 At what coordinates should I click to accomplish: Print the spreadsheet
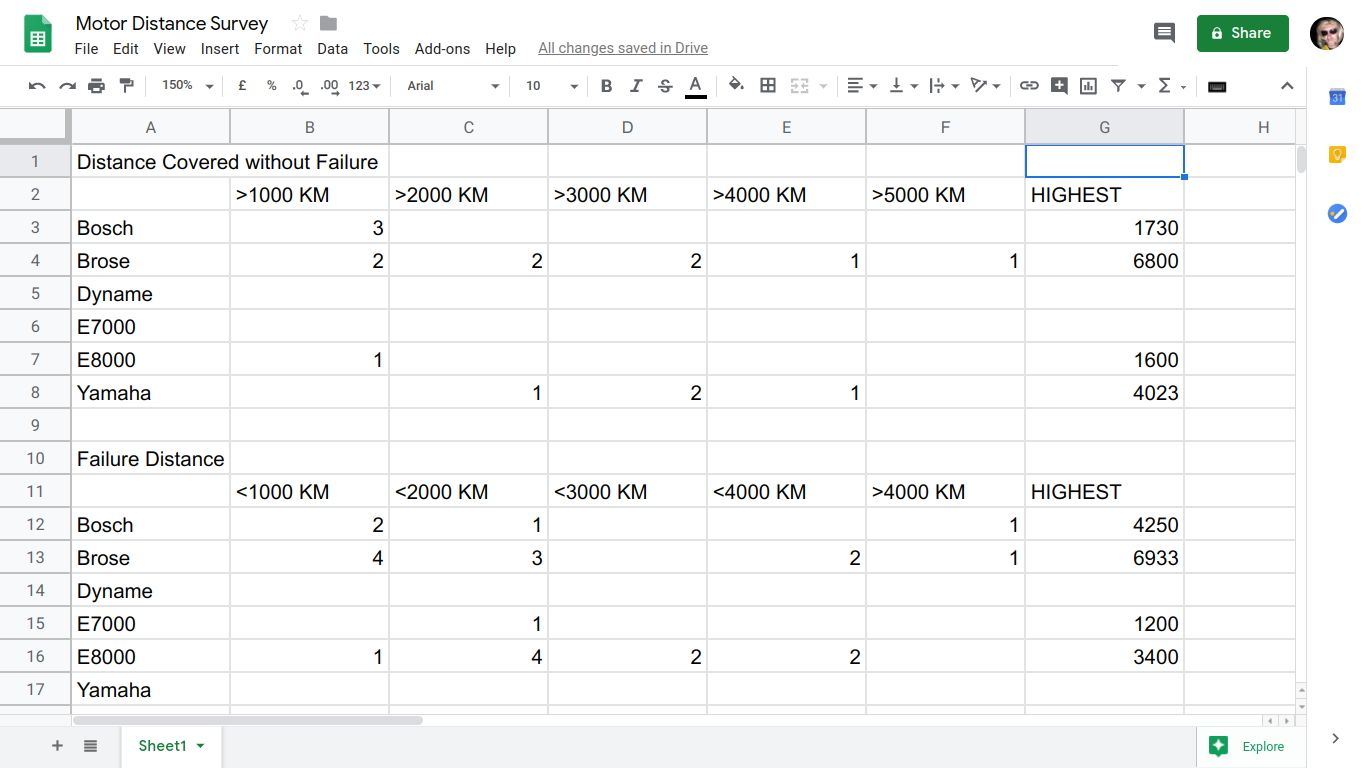click(96, 86)
